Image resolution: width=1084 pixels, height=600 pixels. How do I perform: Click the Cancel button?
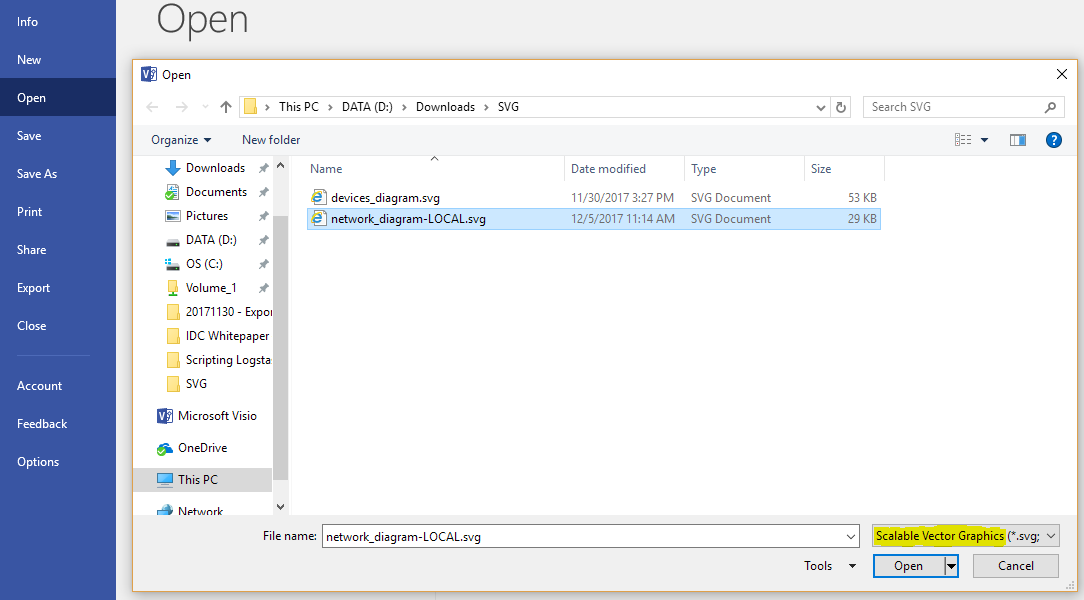[x=1015, y=565]
